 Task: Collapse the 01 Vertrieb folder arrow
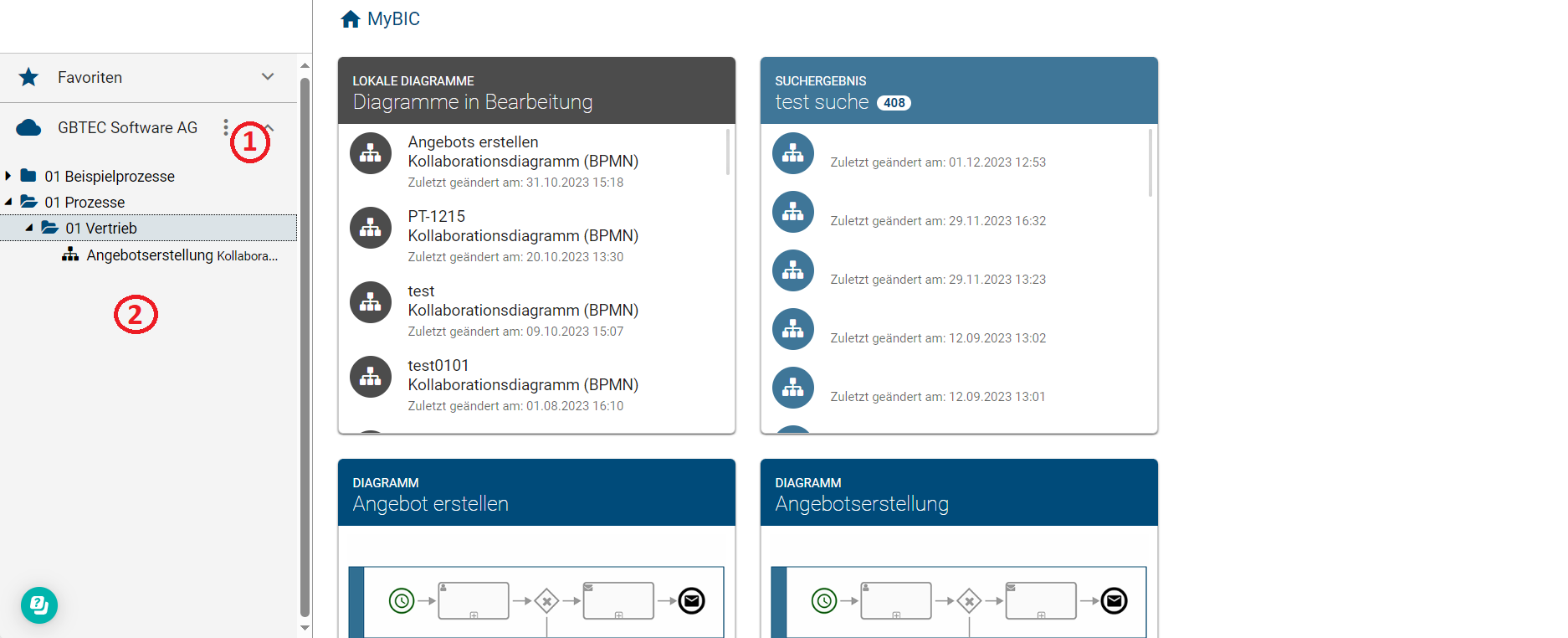tap(29, 228)
